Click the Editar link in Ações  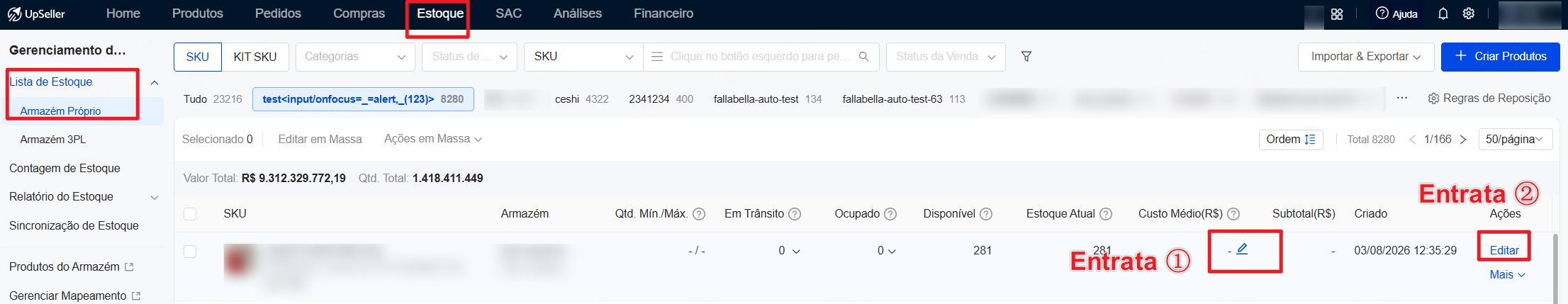click(1504, 250)
